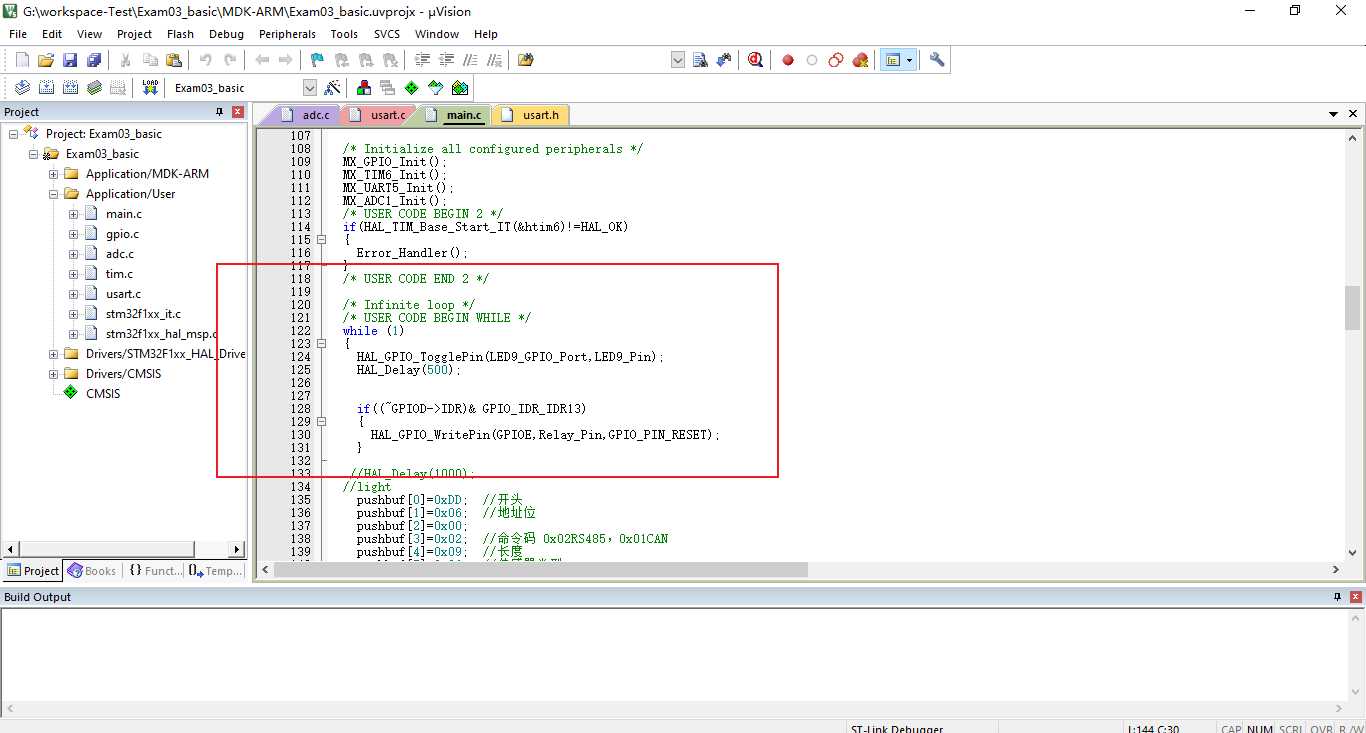Disable all breakpoints icon

tap(836, 60)
